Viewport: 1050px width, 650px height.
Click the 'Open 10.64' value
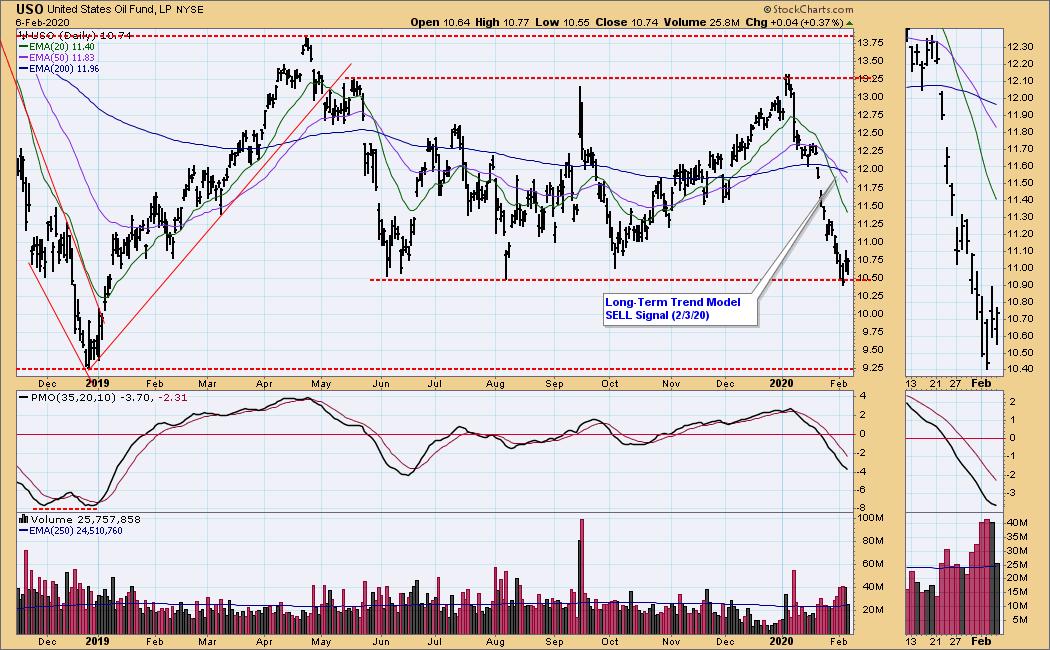(440, 22)
